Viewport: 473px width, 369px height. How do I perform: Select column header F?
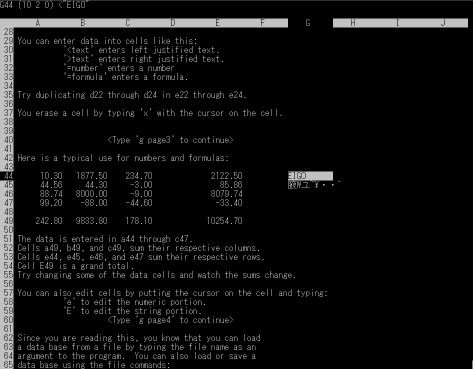click(262, 23)
